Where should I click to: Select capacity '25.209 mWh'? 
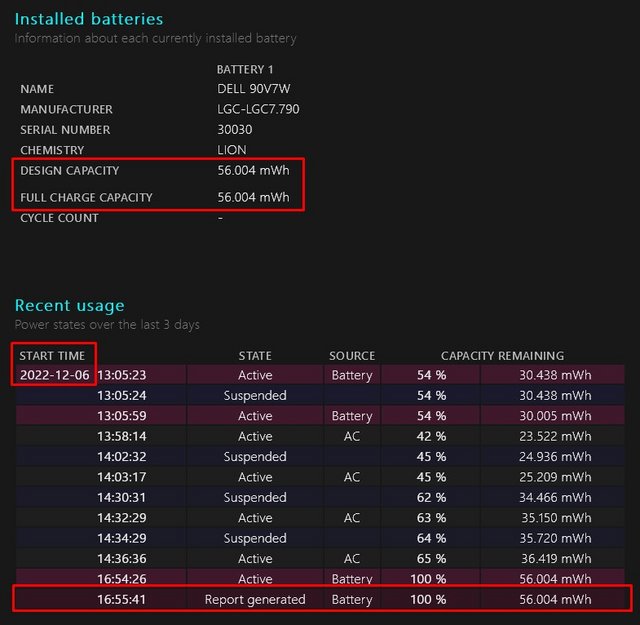pos(555,477)
